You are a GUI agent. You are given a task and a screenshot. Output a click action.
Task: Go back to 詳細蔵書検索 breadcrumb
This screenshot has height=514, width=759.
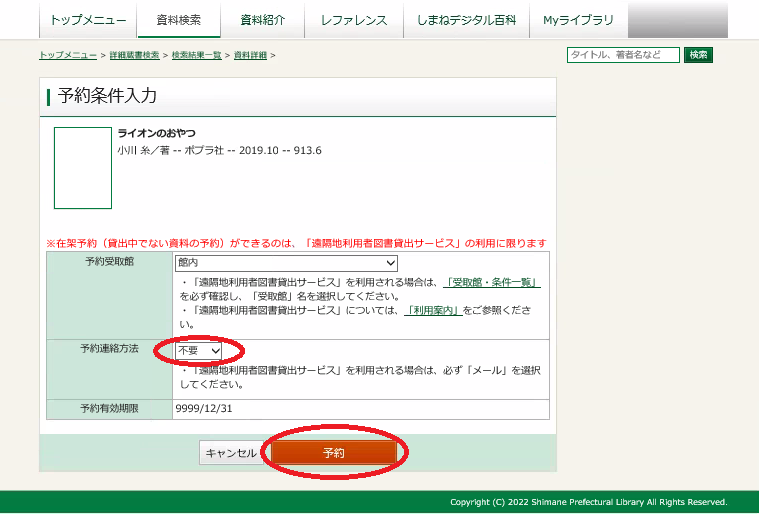tap(135, 55)
